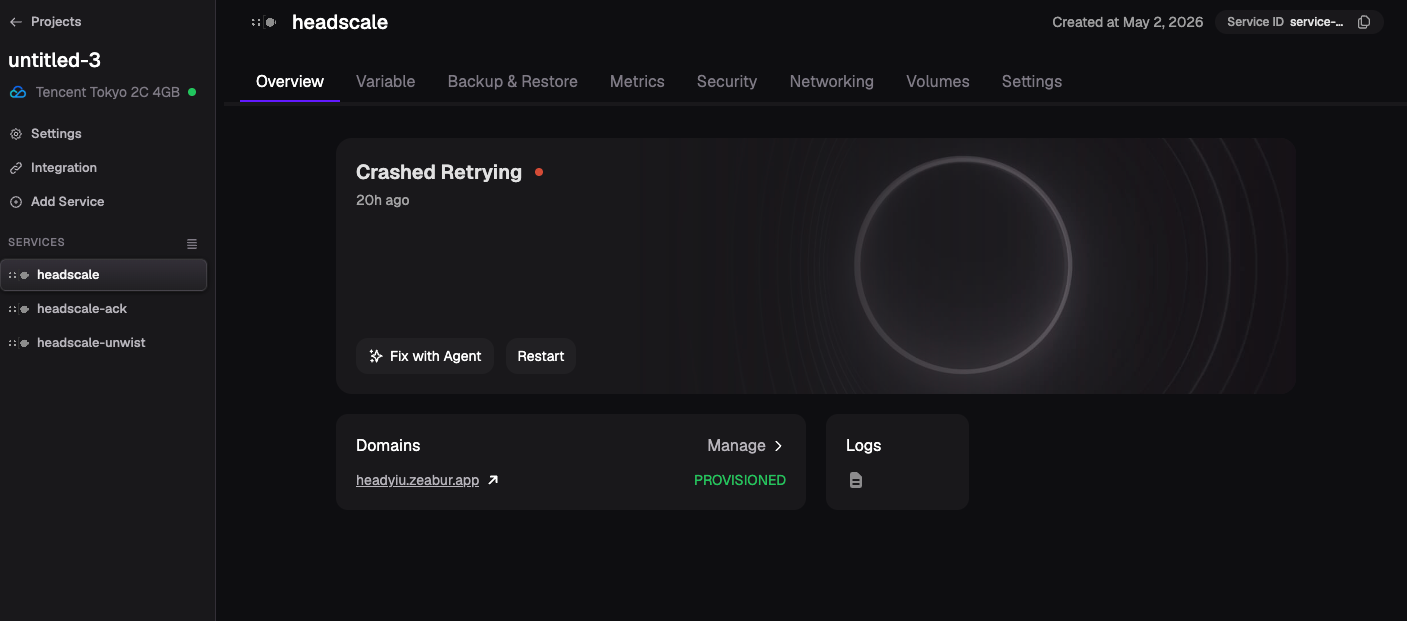
Task: Open the service Settings tab
Action: tap(1032, 82)
